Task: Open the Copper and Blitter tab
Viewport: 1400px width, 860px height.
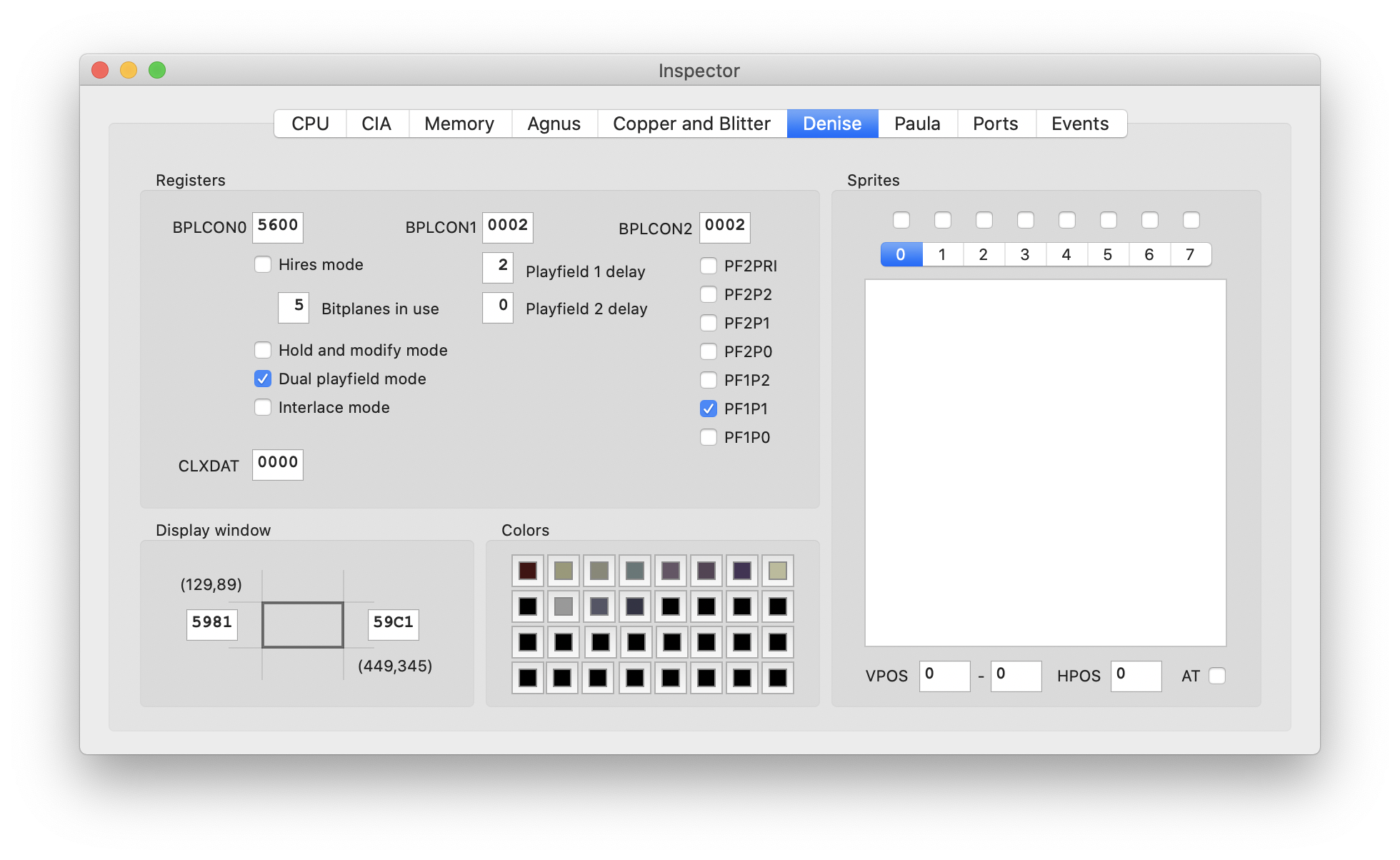Action: [x=691, y=124]
